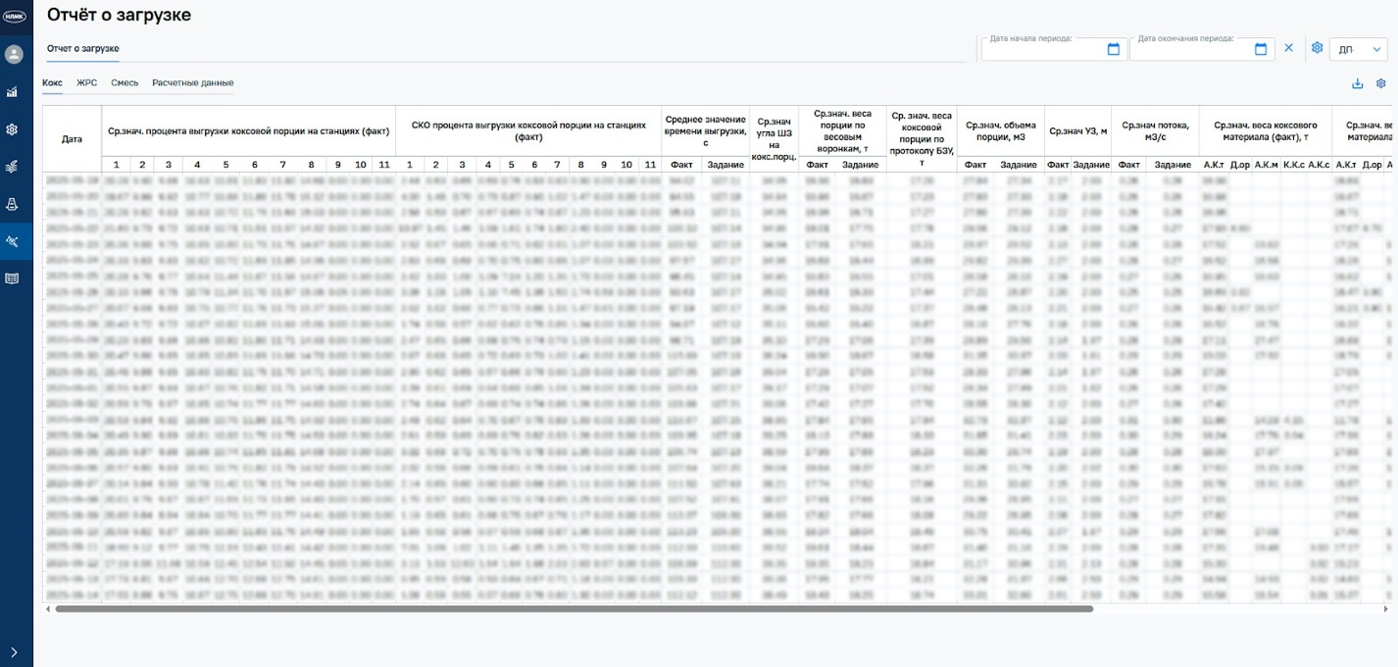Expand the sidebar with bottom chevron
Screen dimensions: 1398x667
click(x=13, y=652)
